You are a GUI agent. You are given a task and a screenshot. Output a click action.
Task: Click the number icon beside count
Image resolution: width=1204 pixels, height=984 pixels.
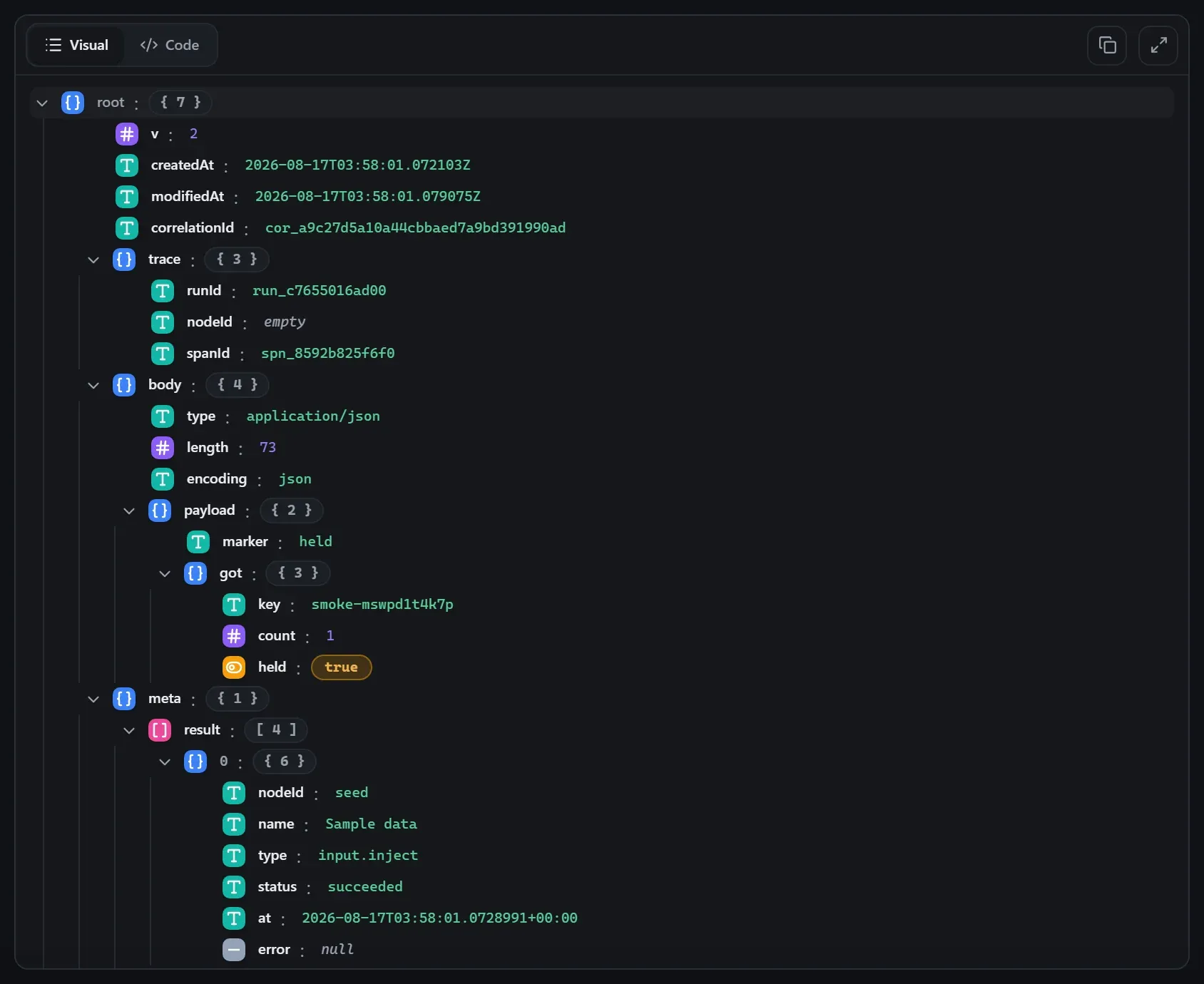pyautogui.click(x=234, y=636)
